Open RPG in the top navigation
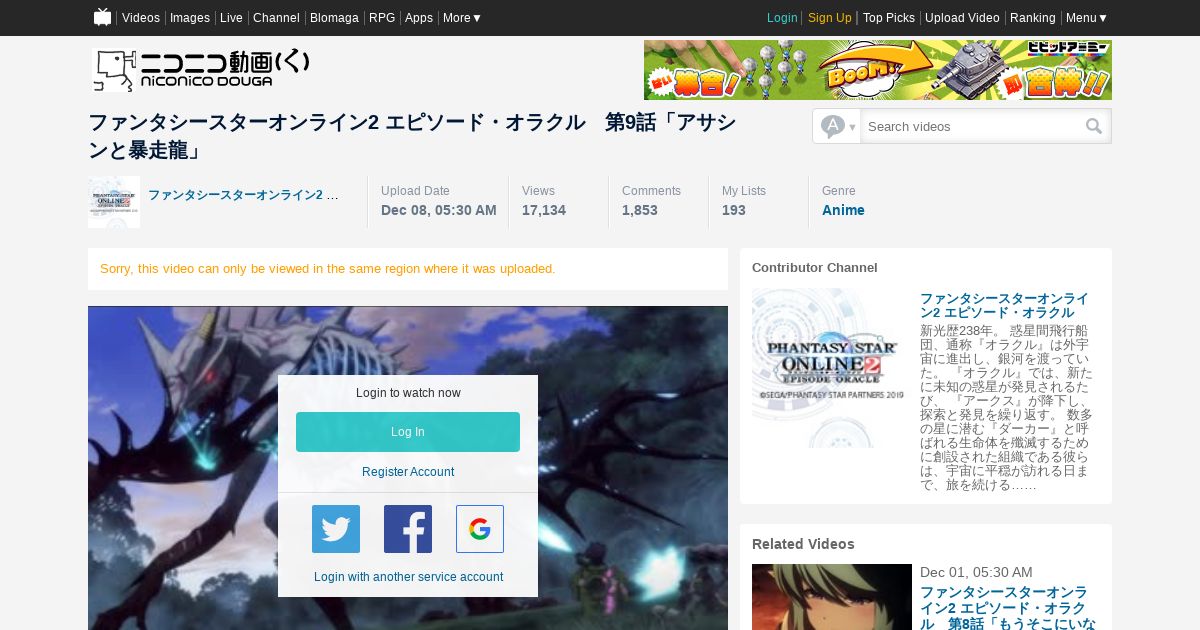Viewport: 1200px width, 630px height. click(382, 18)
